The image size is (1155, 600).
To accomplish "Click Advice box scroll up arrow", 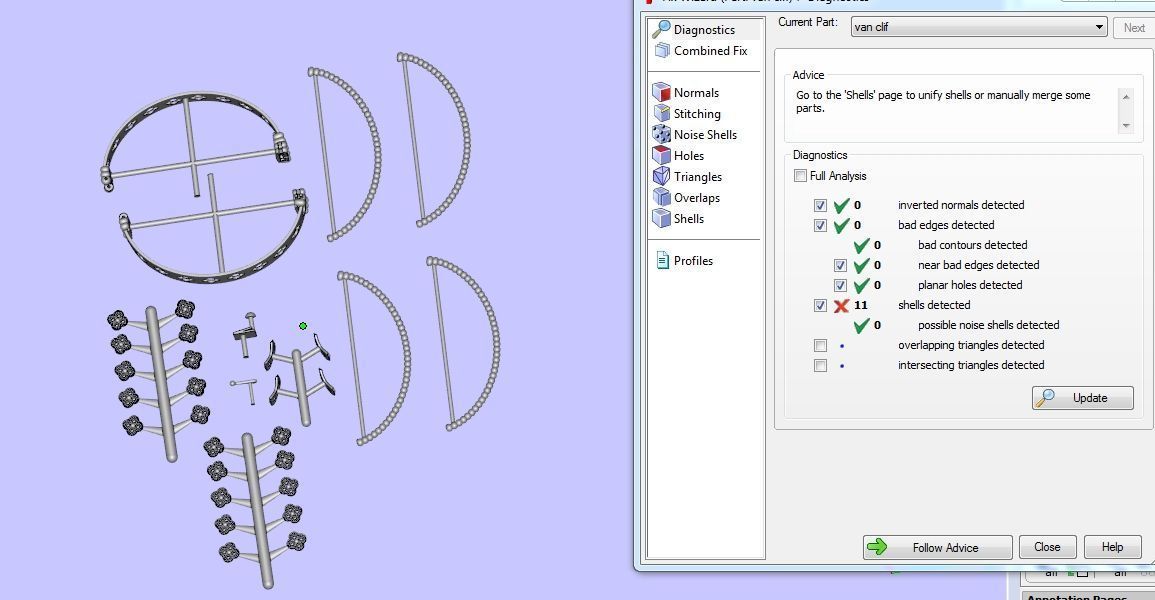I will click(x=1126, y=97).
